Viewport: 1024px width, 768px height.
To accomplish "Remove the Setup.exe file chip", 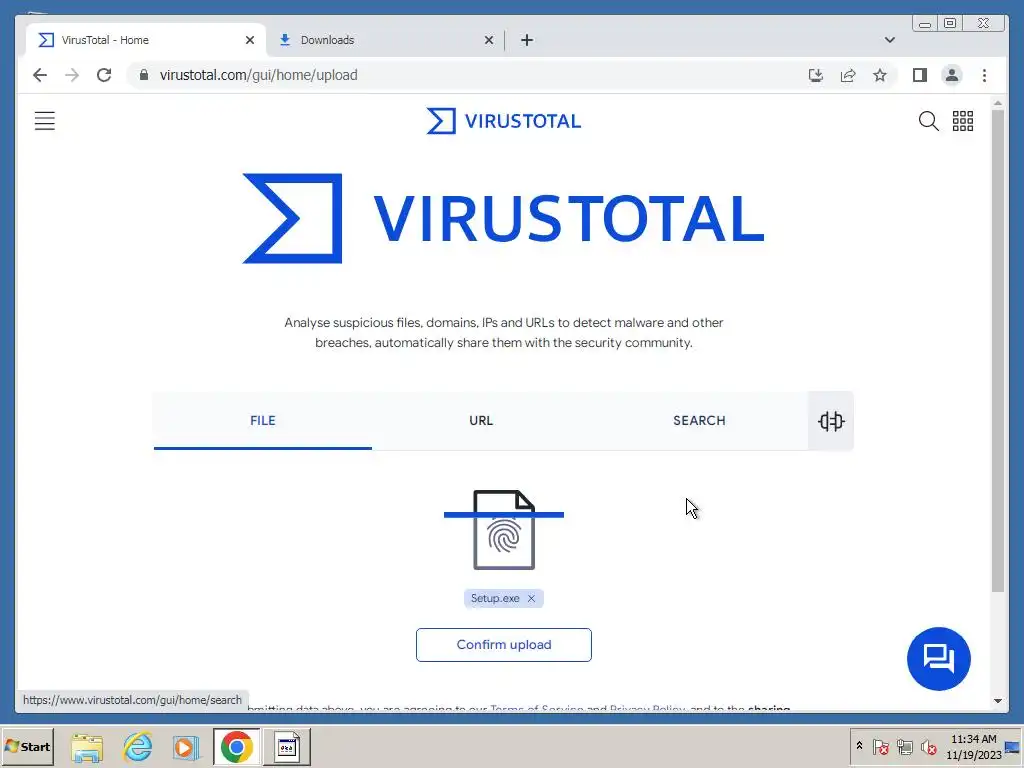I will click(531, 598).
